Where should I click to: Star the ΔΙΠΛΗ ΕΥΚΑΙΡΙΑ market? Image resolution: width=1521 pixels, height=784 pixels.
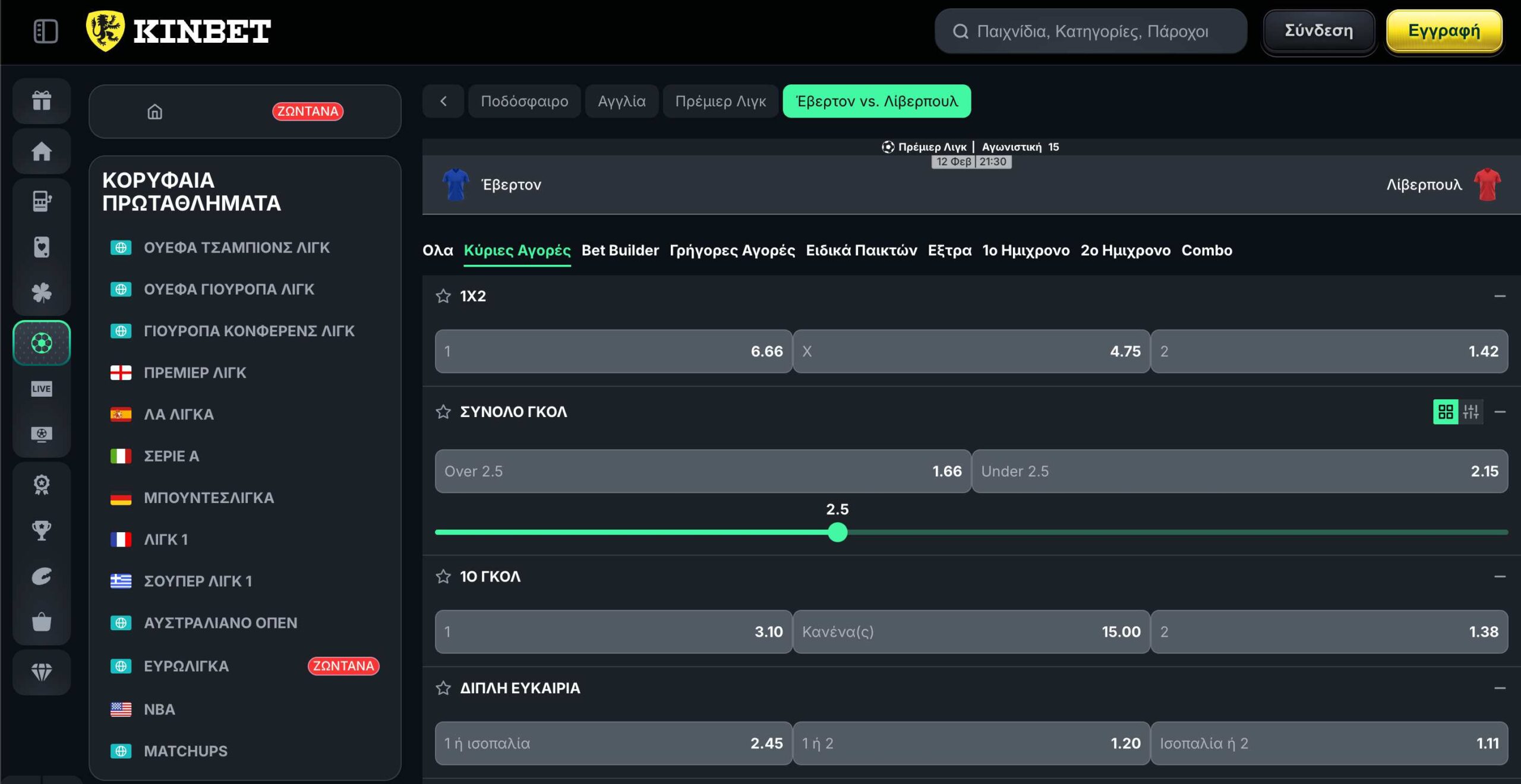[443, 688]
